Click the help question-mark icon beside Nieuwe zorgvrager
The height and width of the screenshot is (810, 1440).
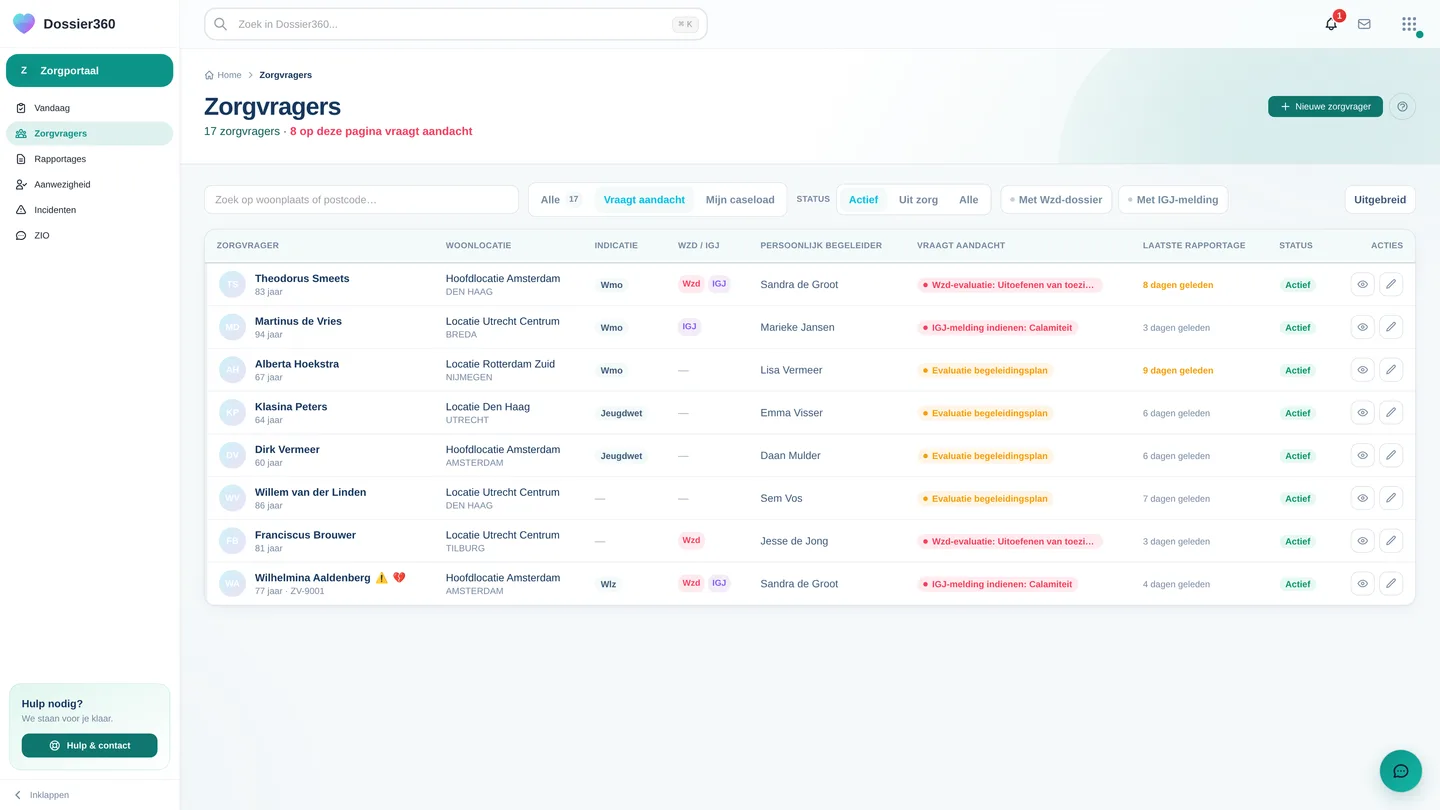[x=1402, y=106]
